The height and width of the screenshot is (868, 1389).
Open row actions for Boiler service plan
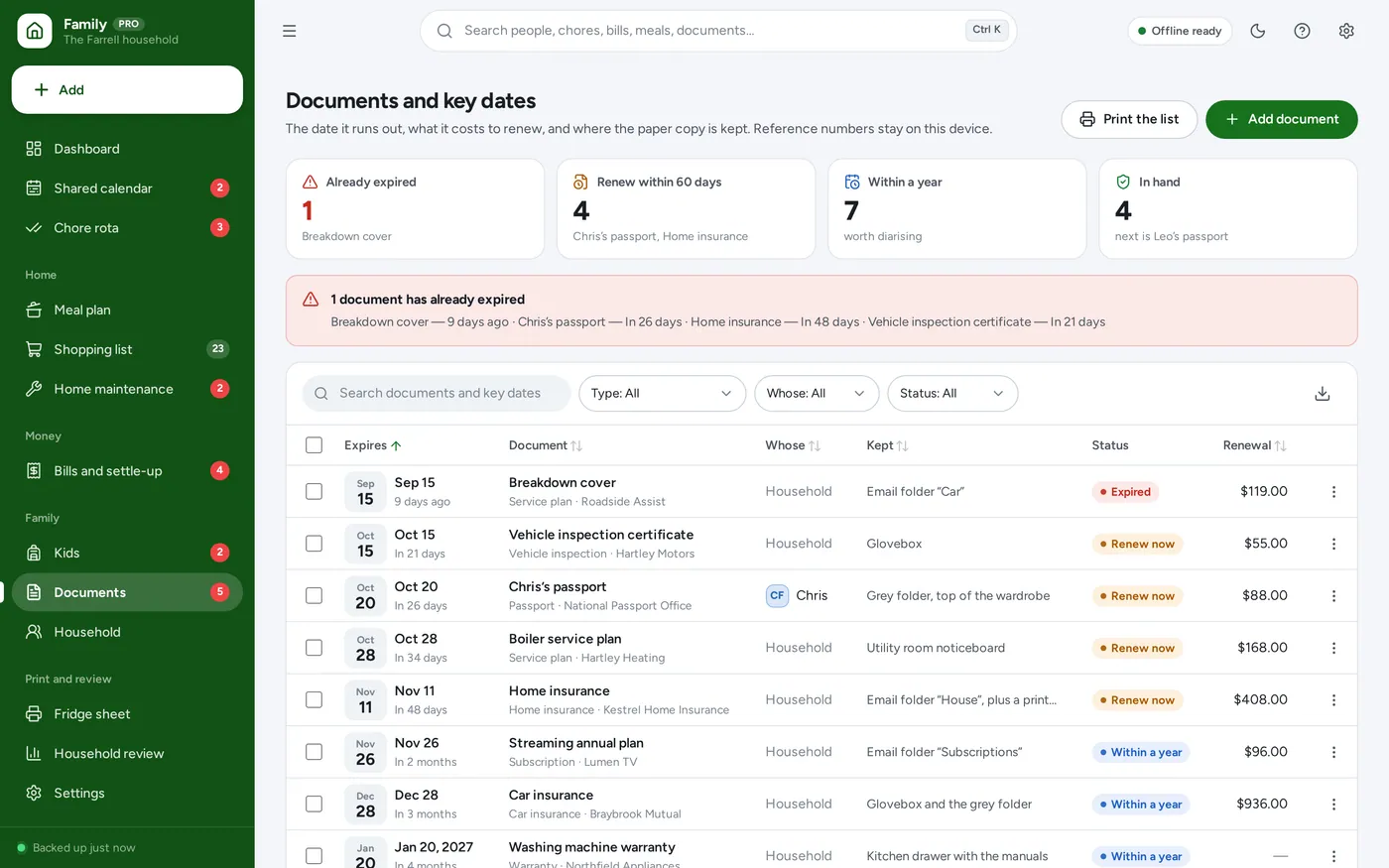1333,648
